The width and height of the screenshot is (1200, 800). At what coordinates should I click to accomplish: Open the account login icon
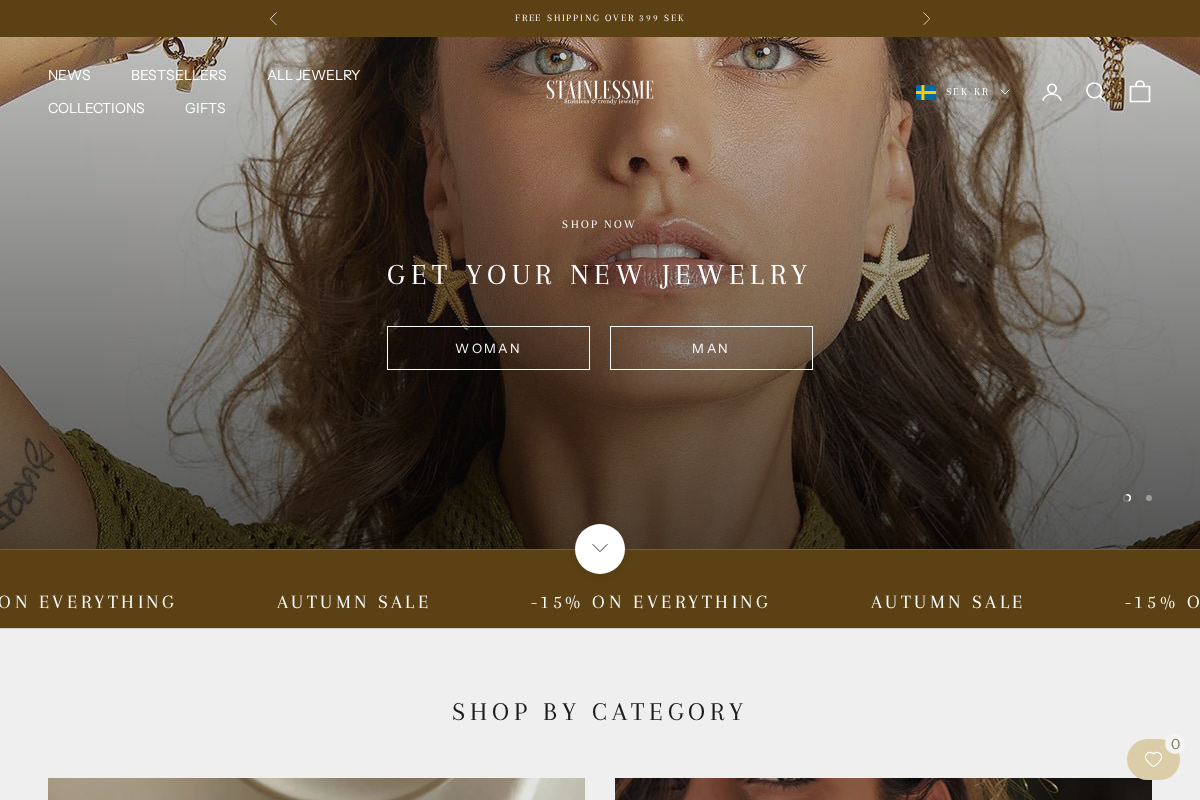1052,92
